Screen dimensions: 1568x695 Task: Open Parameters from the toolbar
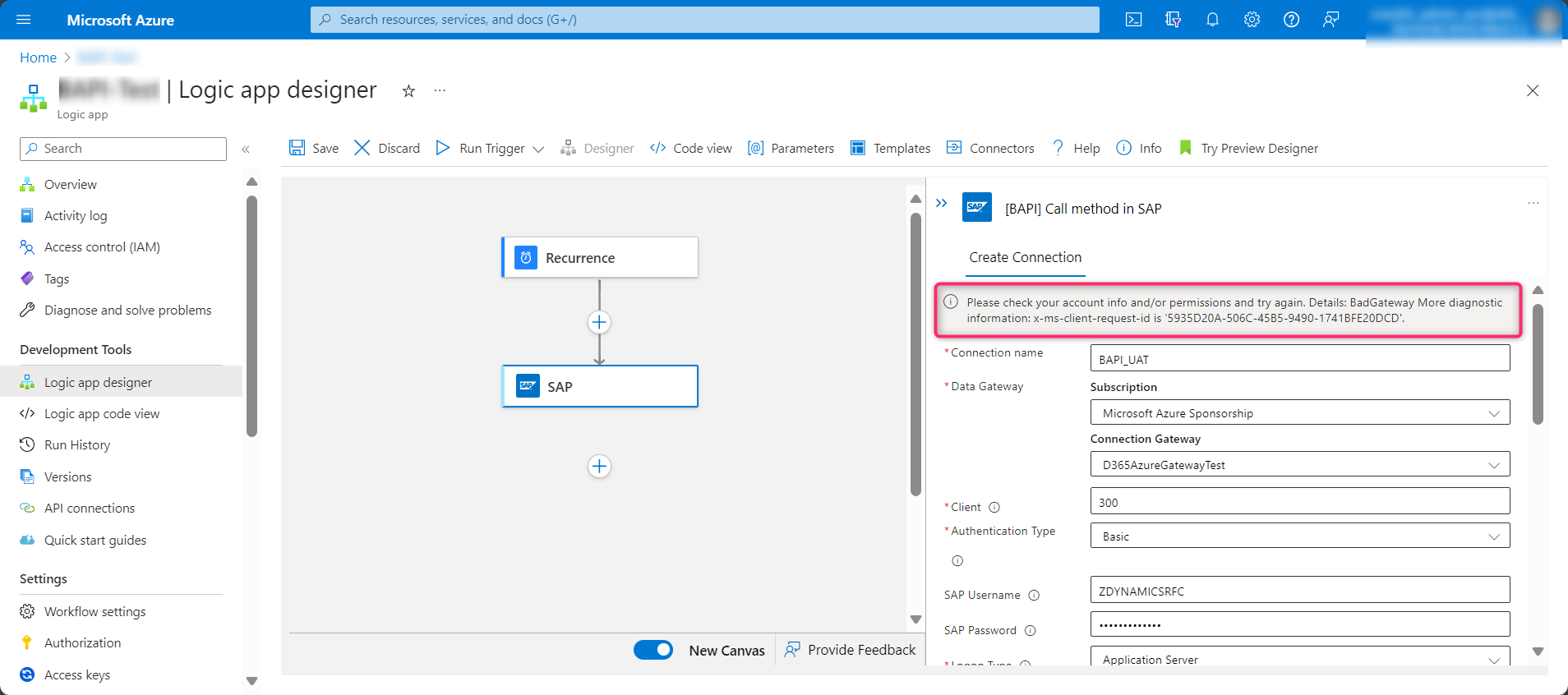point(791,148)
